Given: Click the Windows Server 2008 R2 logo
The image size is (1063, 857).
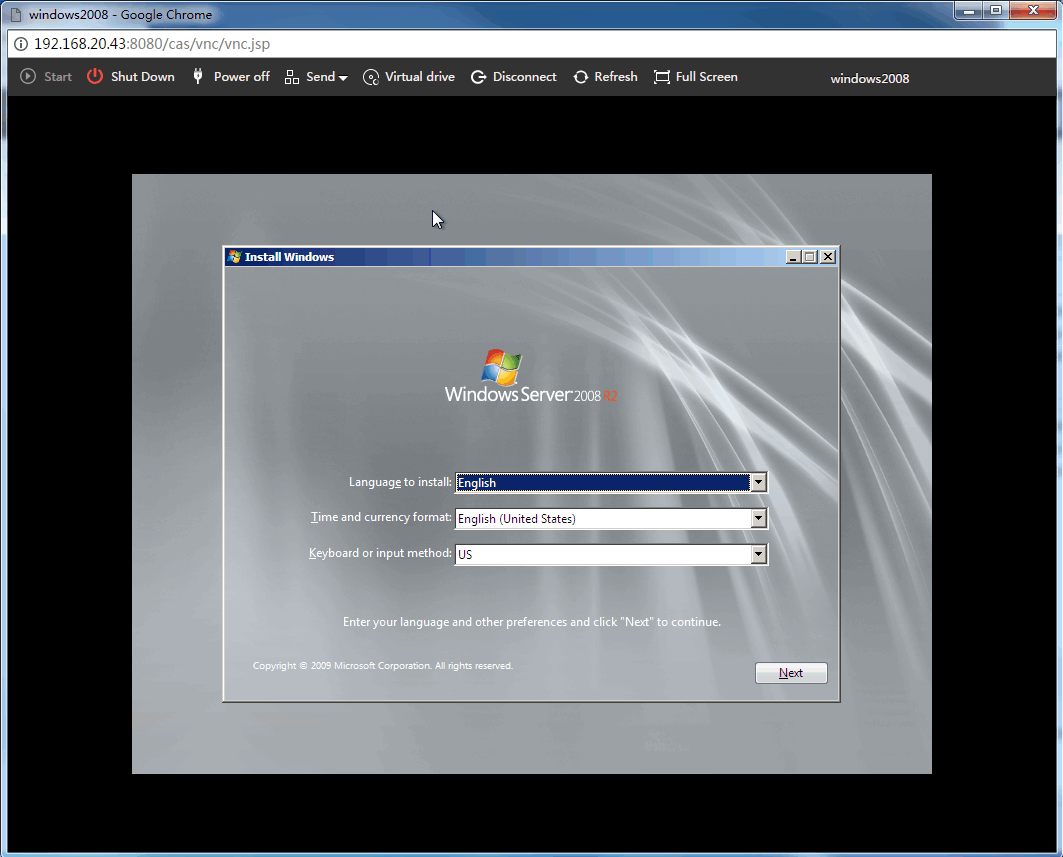Looking at the screenshot, I should click(x=531, y=377).
